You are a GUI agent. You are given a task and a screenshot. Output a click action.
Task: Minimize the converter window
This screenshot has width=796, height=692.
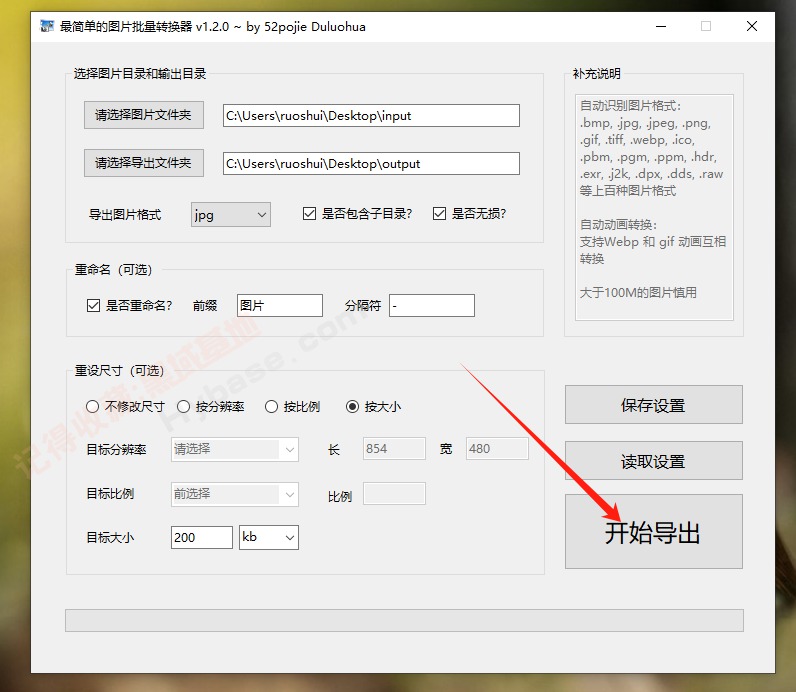click(661, 26)
